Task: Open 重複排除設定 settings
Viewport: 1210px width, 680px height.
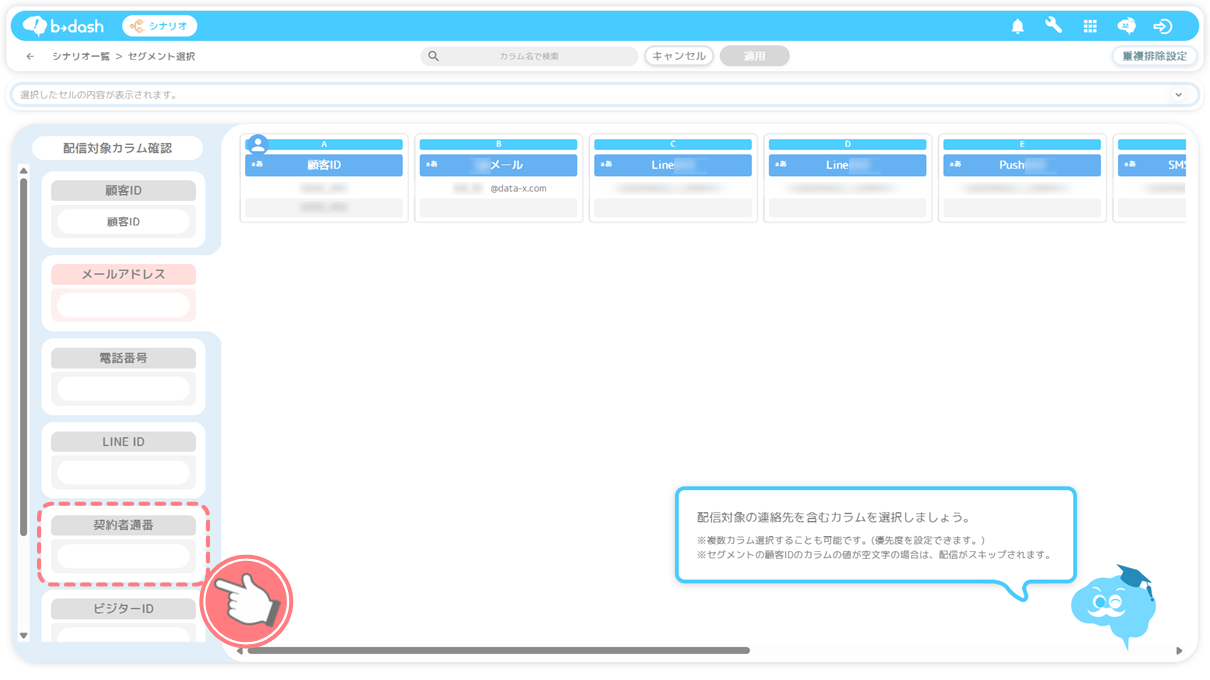Action: pyautogui.click(x=1154, y=57)
